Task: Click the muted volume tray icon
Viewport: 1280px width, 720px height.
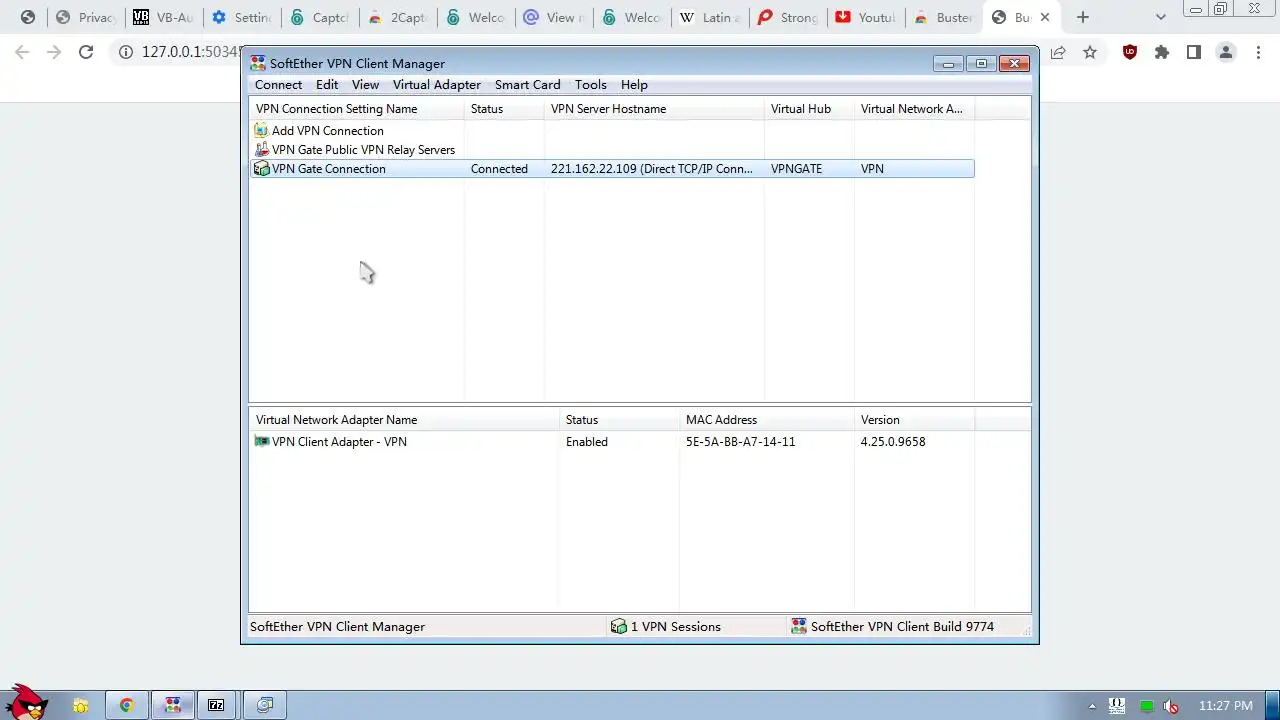Action: 1170,706
